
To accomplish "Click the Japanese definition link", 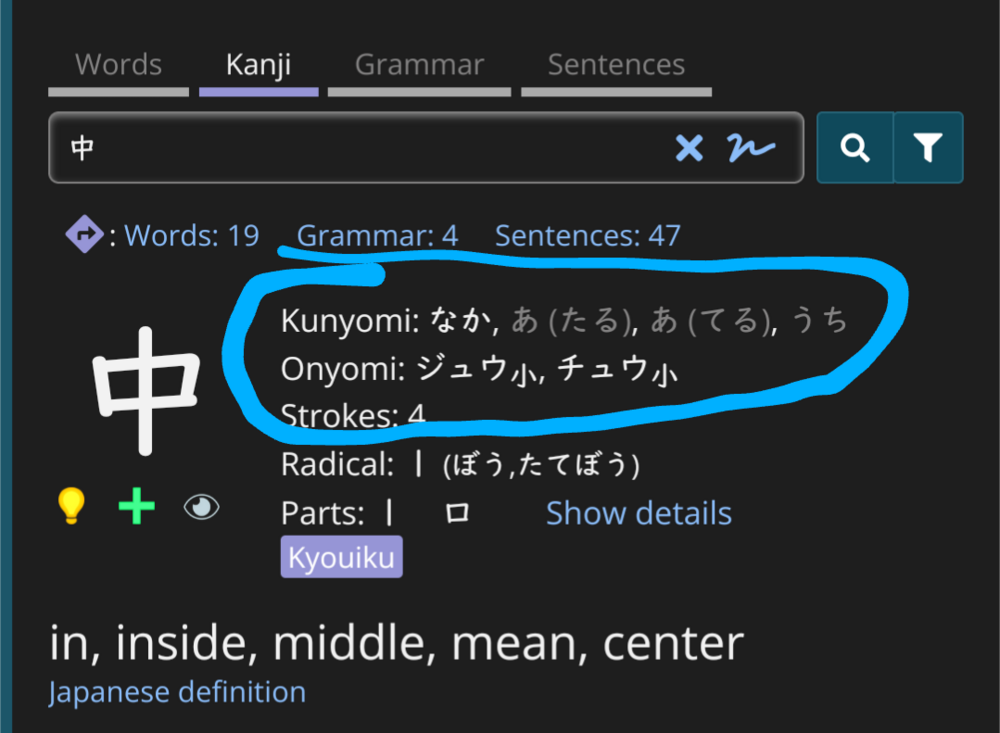I will [177, 692].
